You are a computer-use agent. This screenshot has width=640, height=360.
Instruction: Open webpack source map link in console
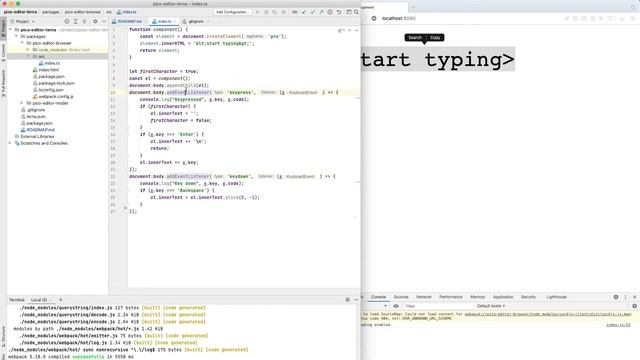point(548,314)
